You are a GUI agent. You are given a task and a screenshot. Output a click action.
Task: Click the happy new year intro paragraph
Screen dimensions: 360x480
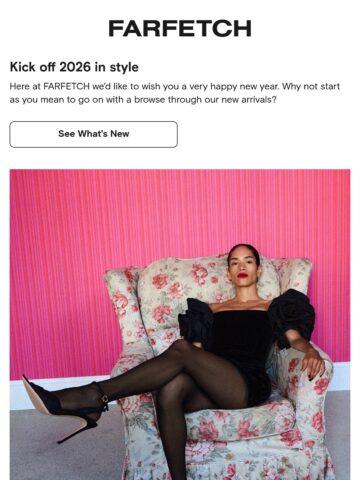click(175, 93)
